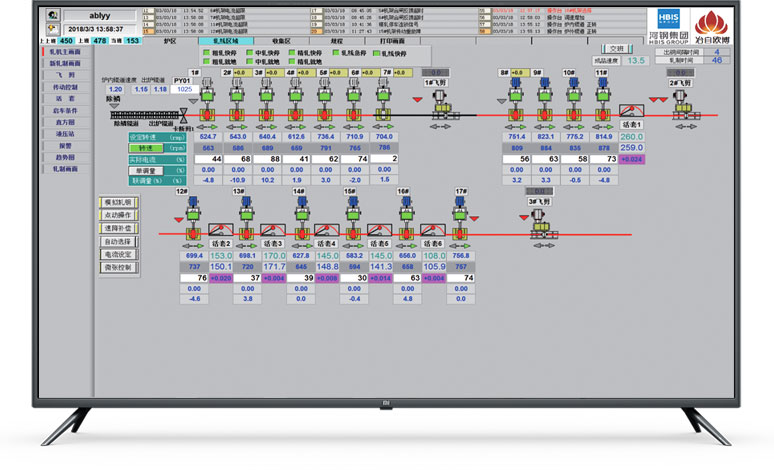Image resolution: width=774 pixels, height=470 pixels.
Task: Click the 活套1 looper gauge icon
Action: pyautogui.click(x=630, y=110)
